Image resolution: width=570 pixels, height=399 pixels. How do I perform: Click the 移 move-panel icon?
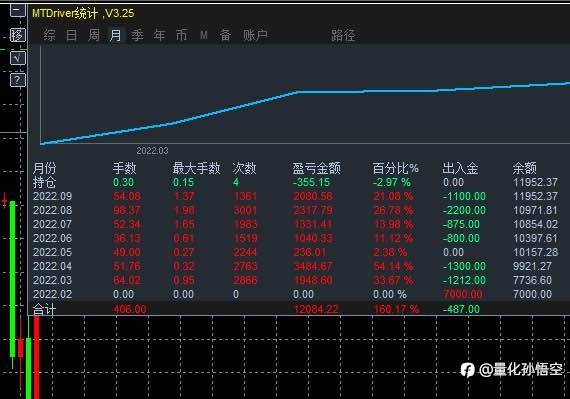pos(17,35)
